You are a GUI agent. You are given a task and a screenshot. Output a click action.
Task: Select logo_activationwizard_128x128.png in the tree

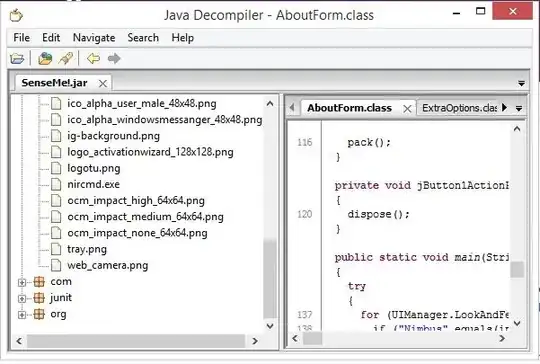tap(150, 152)
